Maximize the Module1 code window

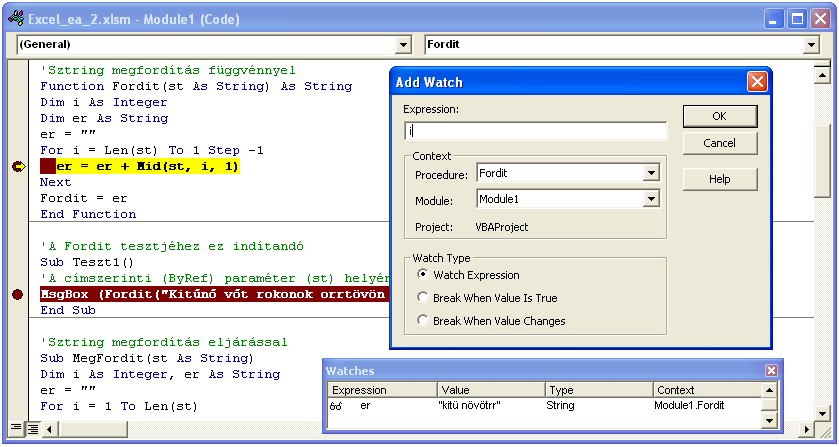tap(797, 19)
